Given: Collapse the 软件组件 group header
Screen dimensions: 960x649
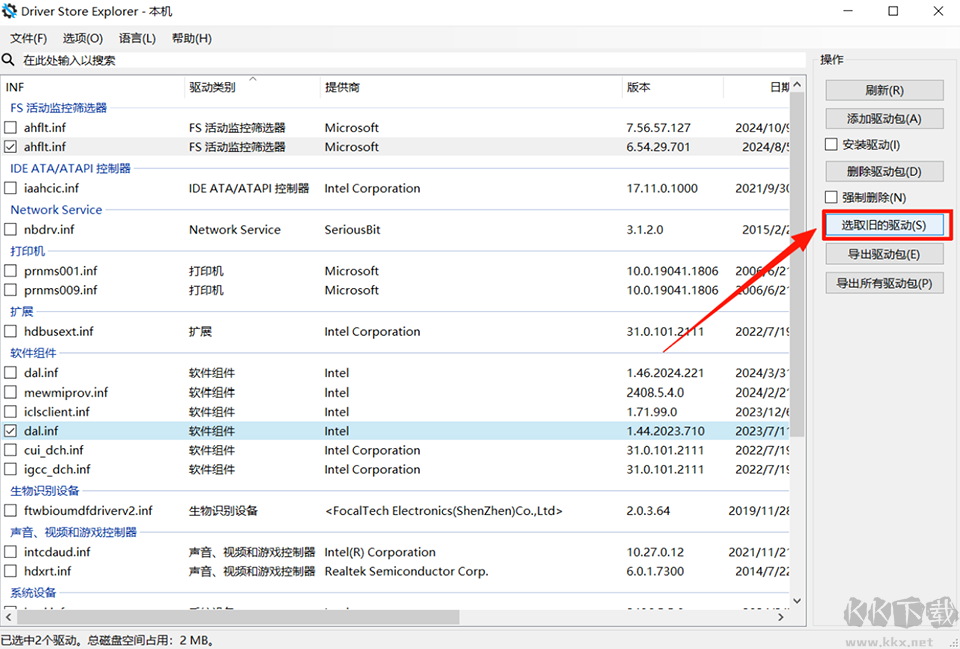Looking at the screenshot, I should (x=33, y=353).
